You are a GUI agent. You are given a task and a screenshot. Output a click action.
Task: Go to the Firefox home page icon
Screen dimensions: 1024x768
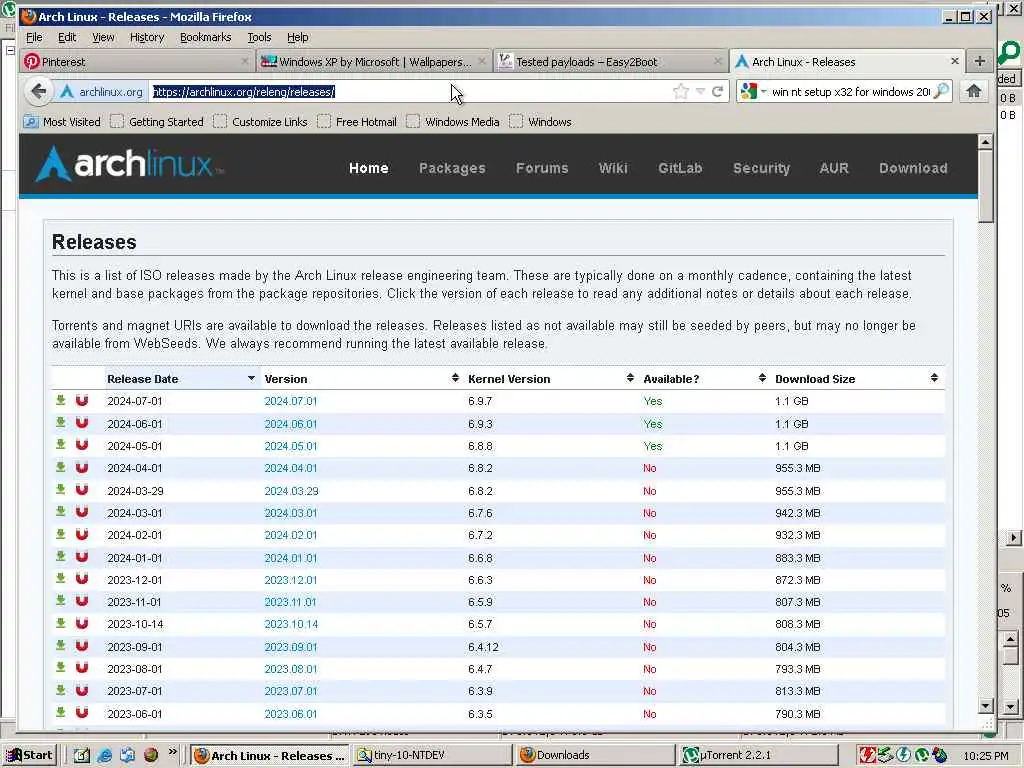(x=974, y=91)
